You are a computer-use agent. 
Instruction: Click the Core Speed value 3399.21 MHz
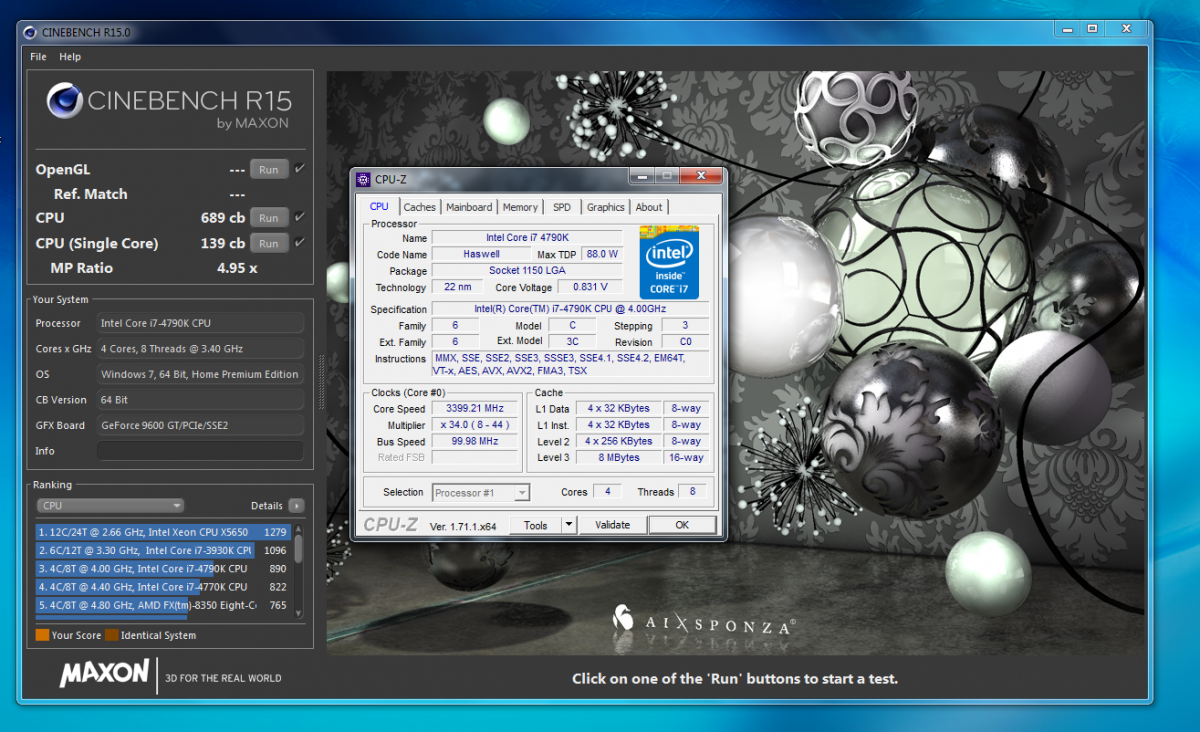point(476,409)
